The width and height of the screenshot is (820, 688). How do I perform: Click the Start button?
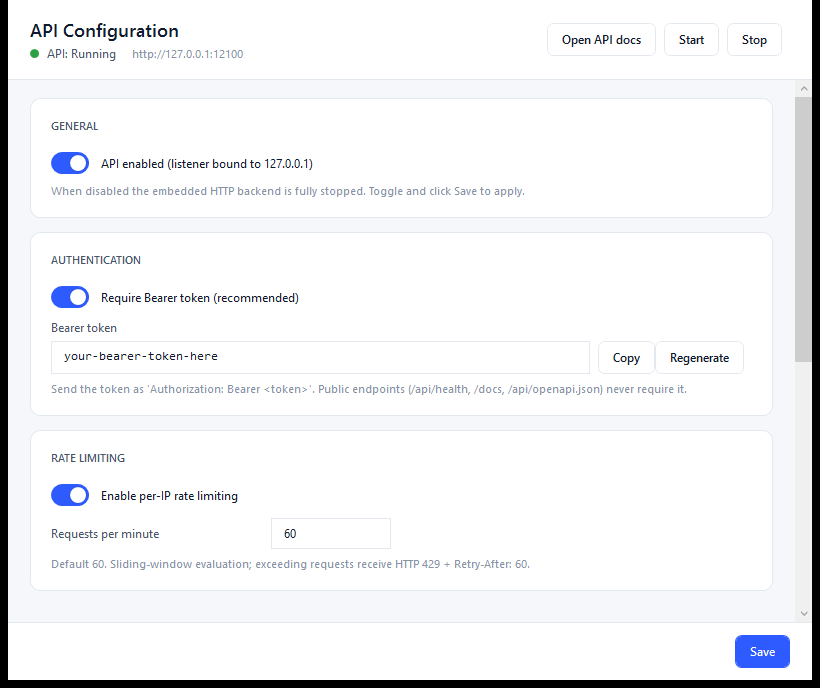[691, 40]
